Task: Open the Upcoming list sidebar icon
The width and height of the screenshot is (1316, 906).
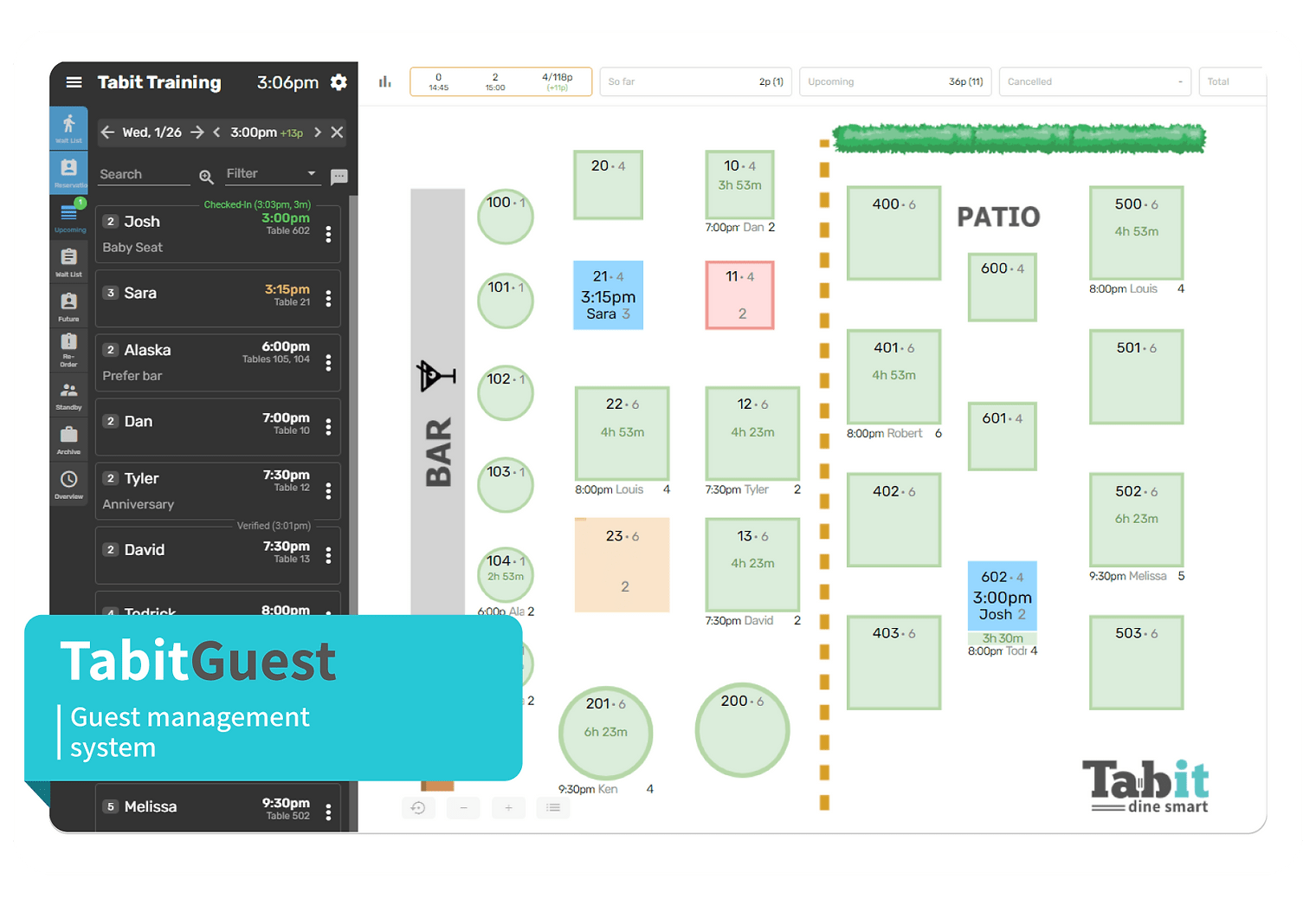Action: point(69,217)
